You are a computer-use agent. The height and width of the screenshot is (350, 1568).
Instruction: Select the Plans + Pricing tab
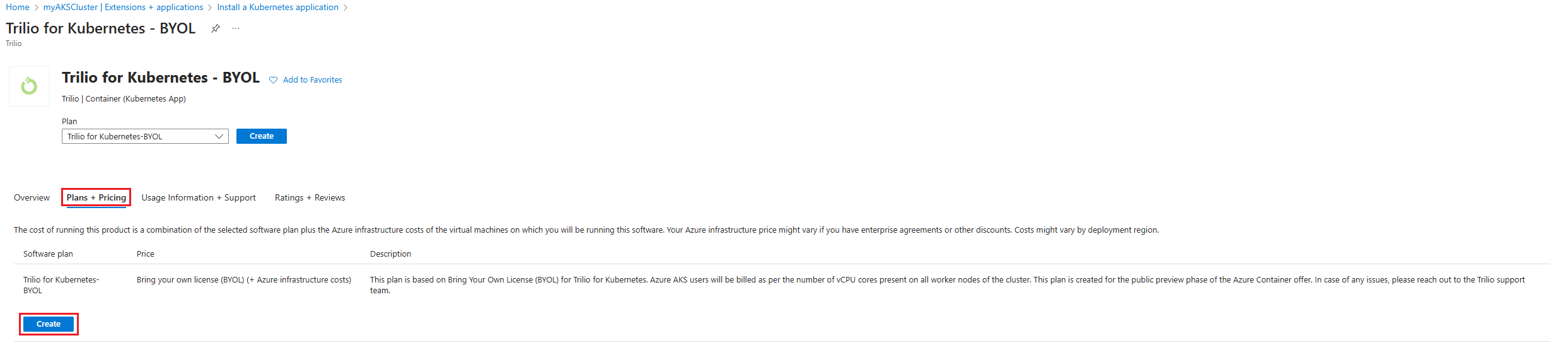[96, 197]
